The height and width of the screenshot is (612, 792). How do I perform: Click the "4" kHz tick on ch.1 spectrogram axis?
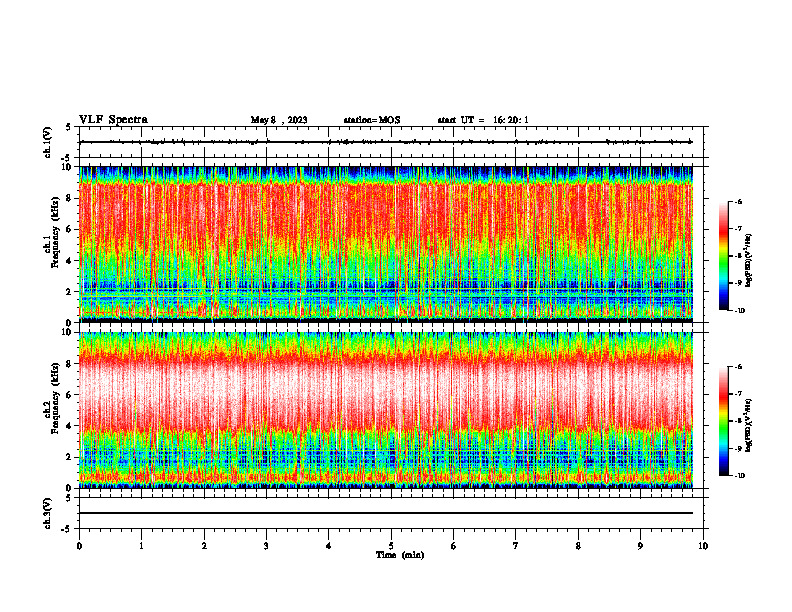(x=70, y=261)
